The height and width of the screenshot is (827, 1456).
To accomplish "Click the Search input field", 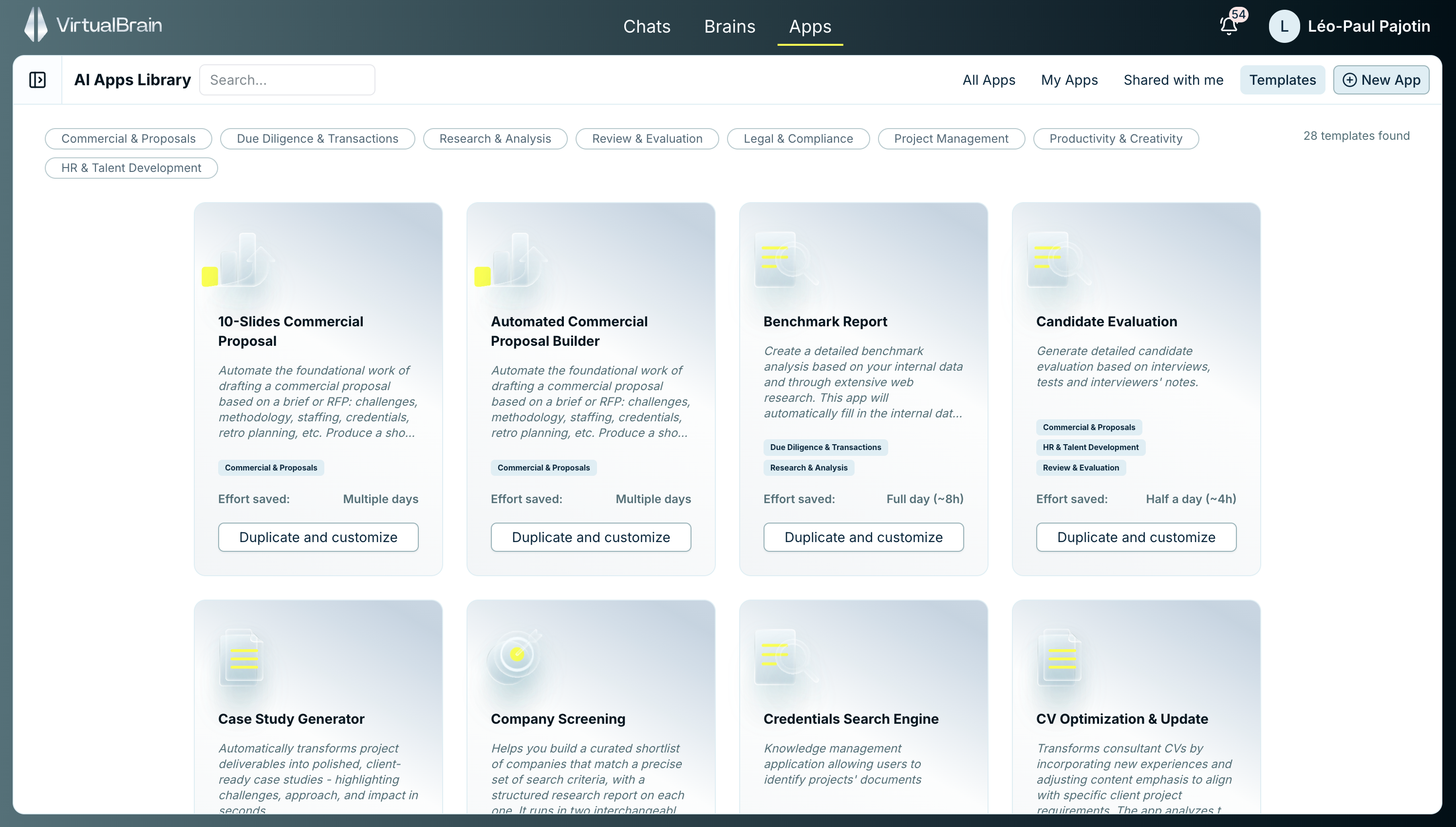I will (287, 80).
